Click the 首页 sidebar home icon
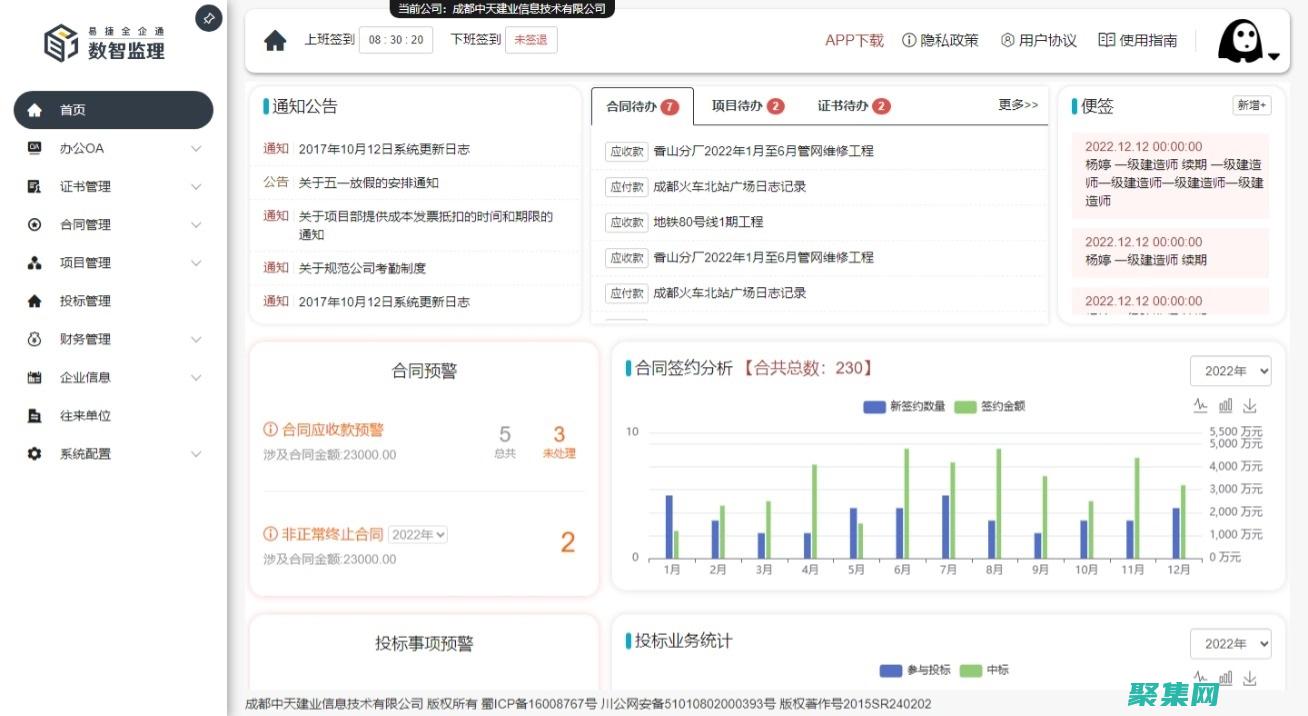The image size is (1308, 716). [x=35, y=110]
